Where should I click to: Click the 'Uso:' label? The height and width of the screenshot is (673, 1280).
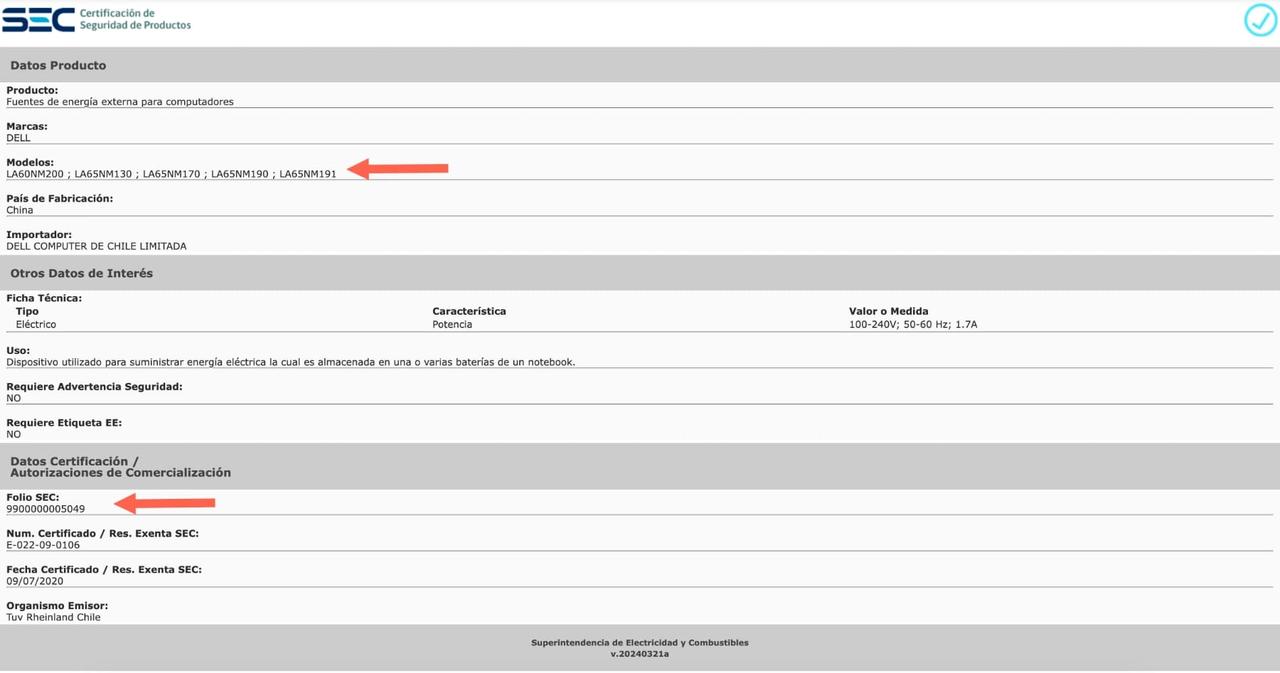click(x=18, y=350)
